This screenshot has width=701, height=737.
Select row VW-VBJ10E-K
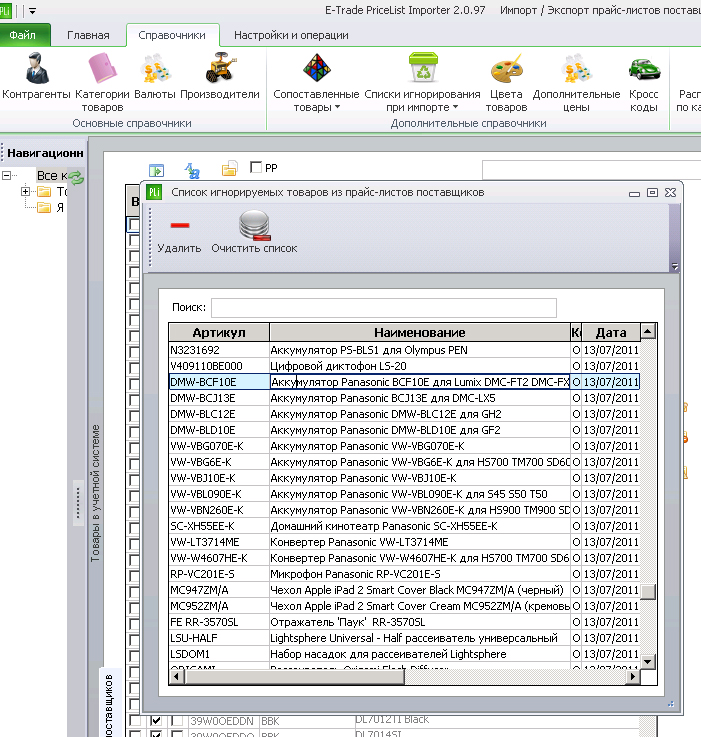coord(404,478)
